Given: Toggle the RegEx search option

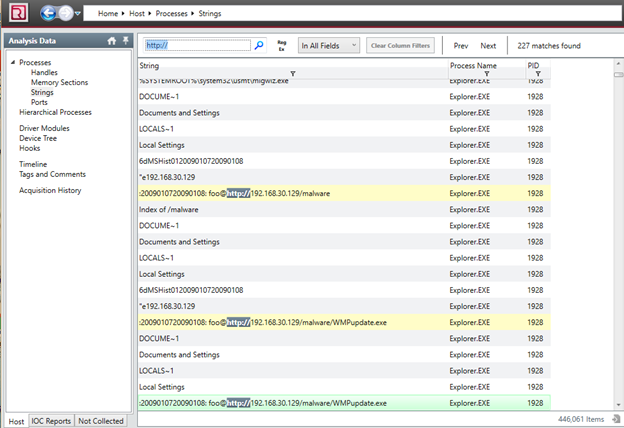Looking at the screenshot, I should 282,46.
